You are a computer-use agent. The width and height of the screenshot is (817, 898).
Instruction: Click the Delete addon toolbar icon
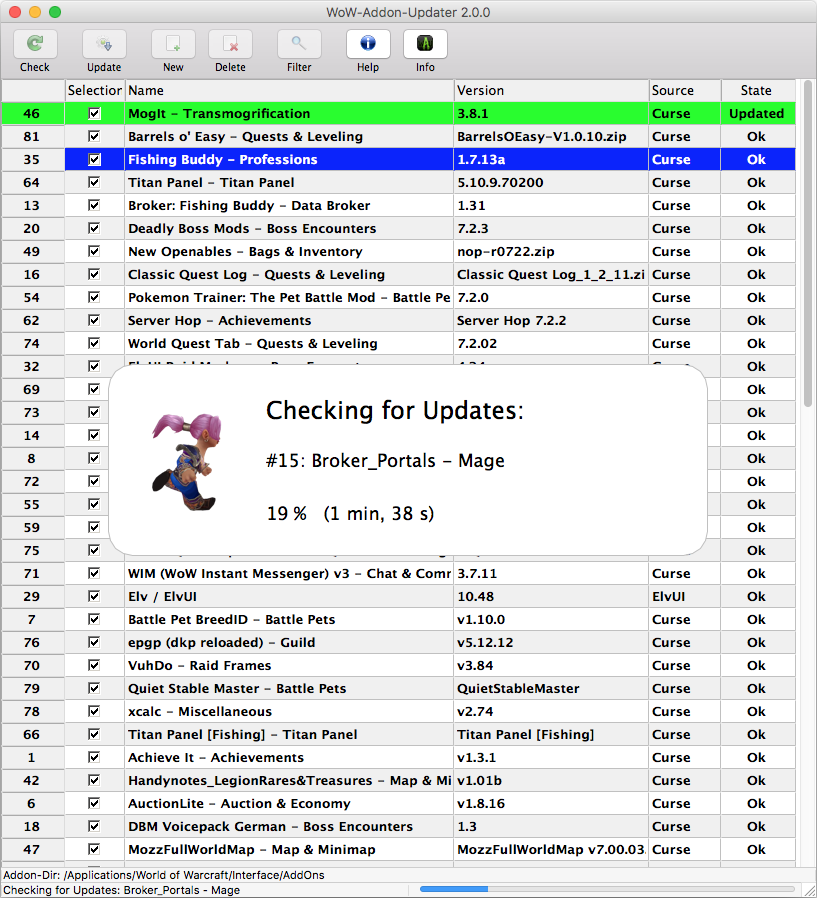click(230, 44)
